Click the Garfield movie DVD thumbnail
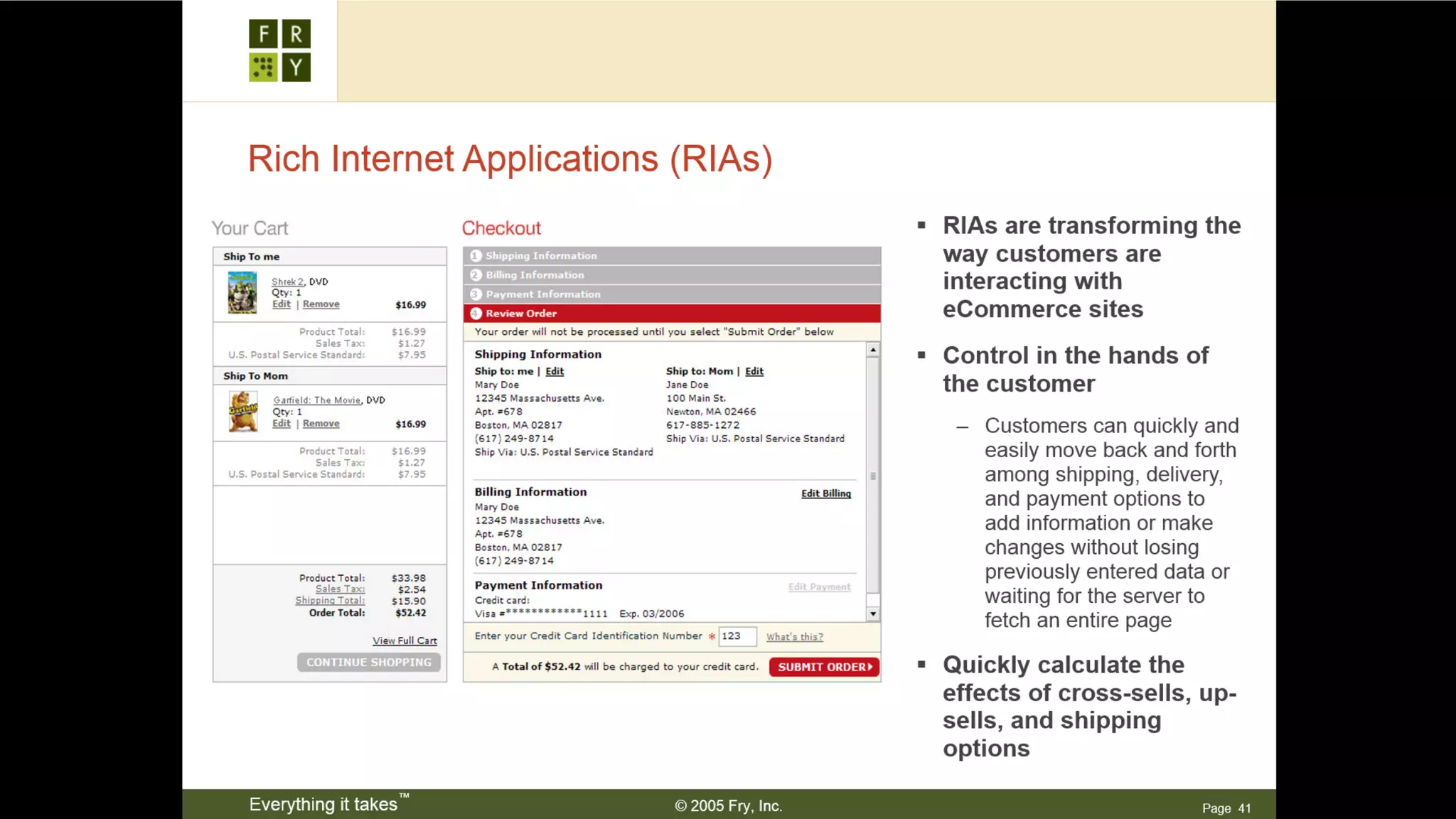1456x819 pixels. click(x=242, y=412)
